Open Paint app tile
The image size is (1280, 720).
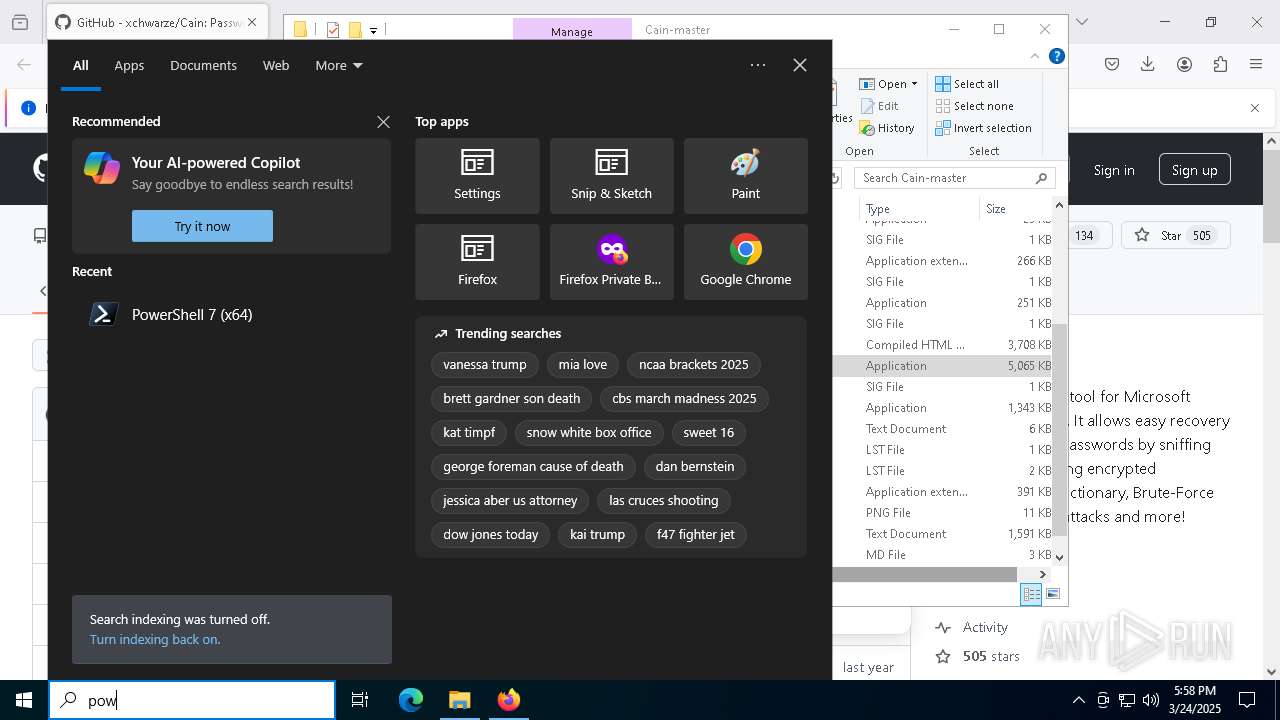(x=745, y=176)
